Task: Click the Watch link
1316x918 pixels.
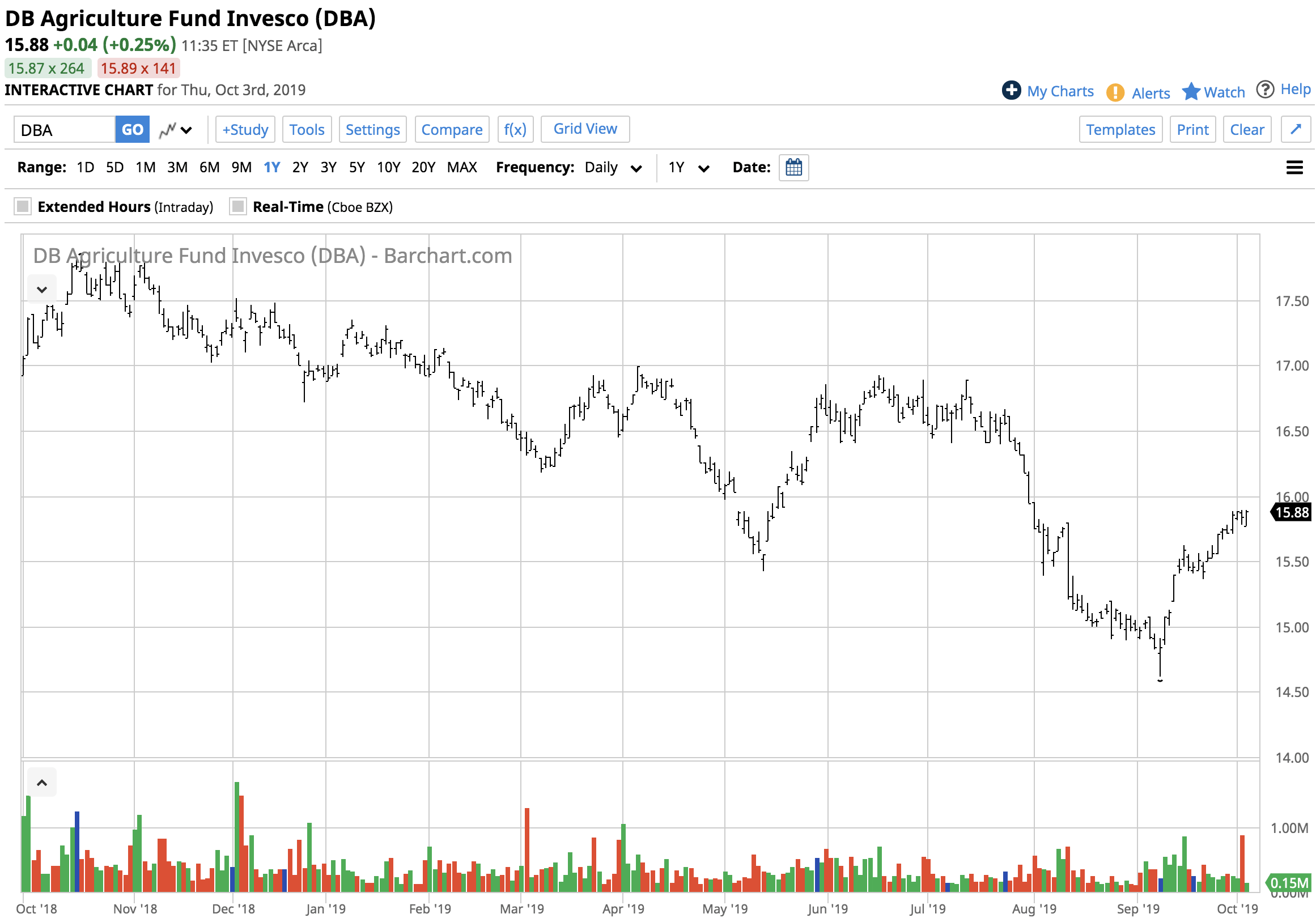Action: pyautogui.click(x=1224, y=92)
